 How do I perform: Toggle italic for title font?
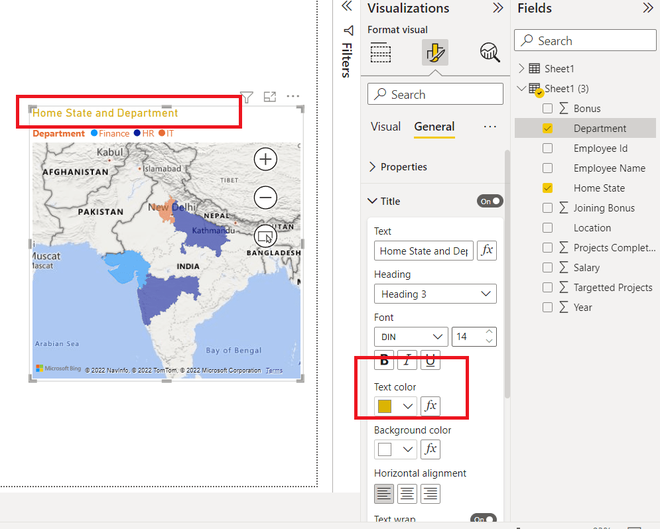click(x=407, y=360)
